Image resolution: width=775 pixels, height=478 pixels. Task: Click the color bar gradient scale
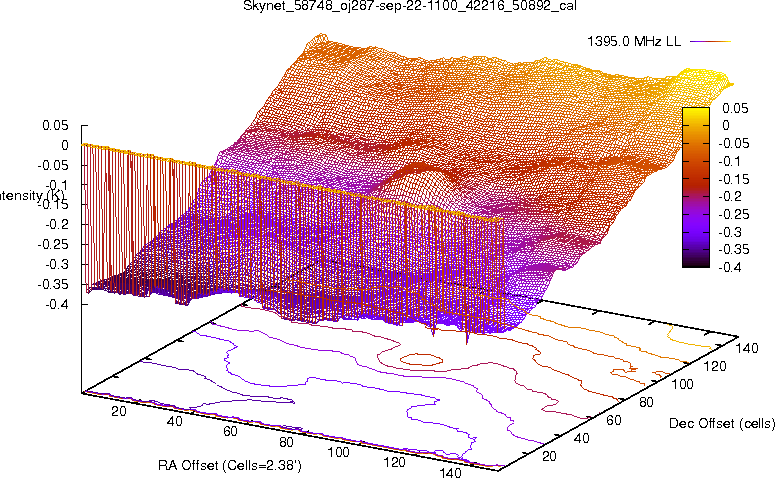click(695, 187)
